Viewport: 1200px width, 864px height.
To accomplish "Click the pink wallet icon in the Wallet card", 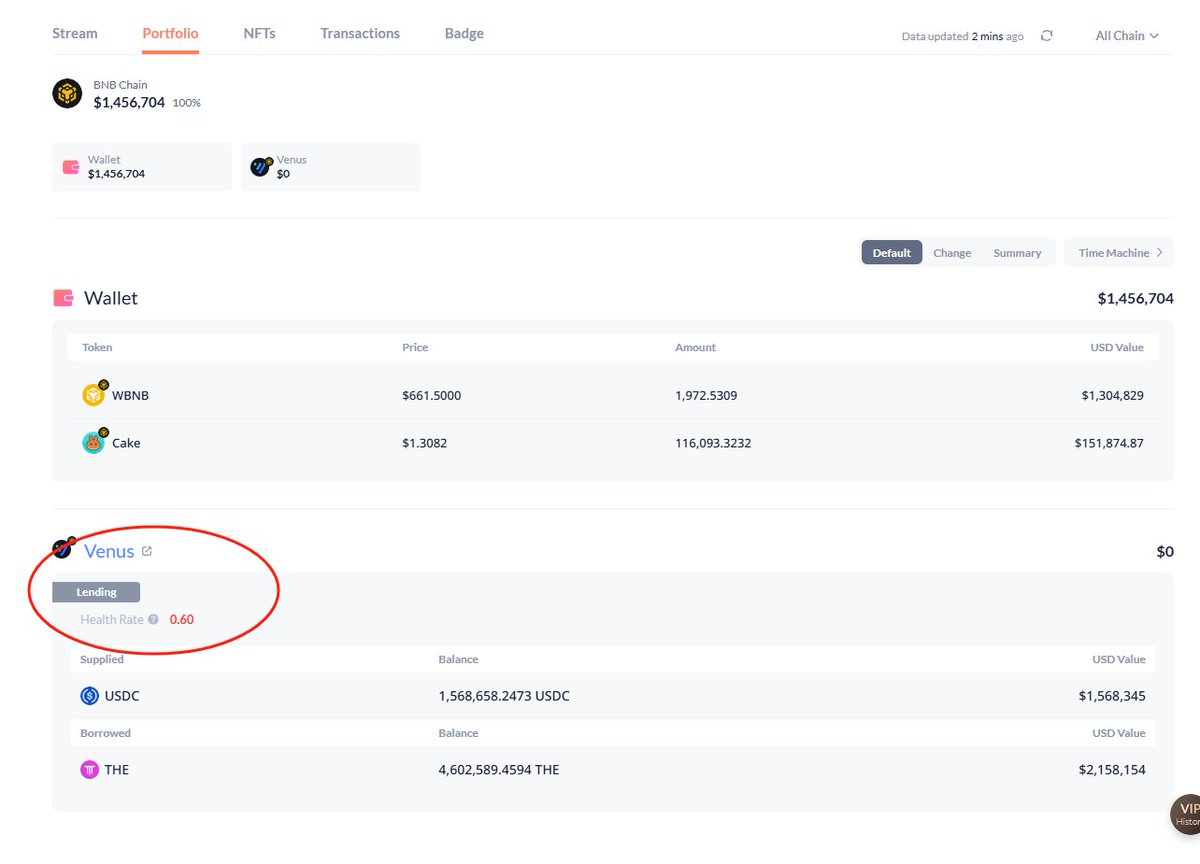I will point(71,167).
